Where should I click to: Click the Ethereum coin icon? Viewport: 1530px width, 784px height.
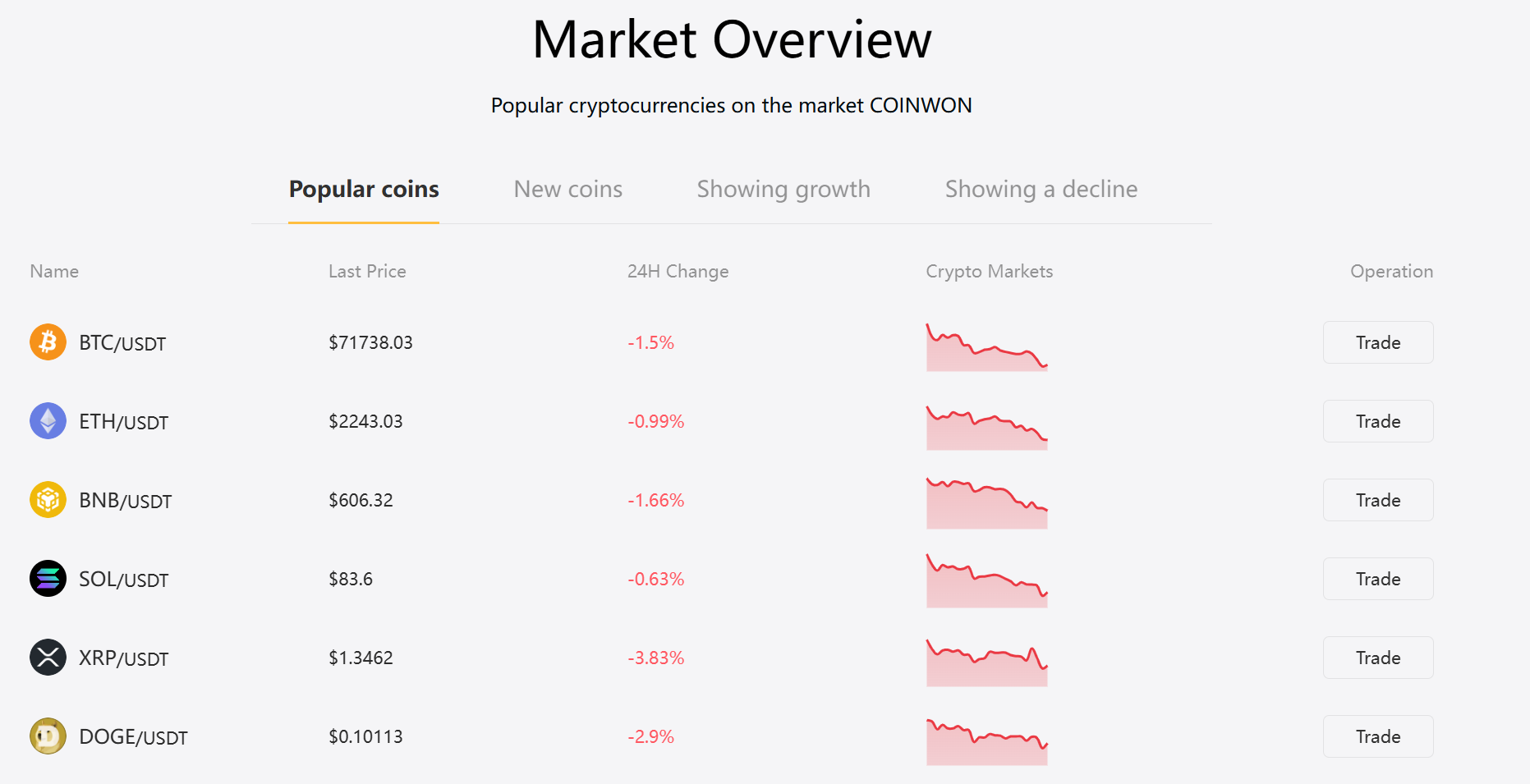click(48, 421)
